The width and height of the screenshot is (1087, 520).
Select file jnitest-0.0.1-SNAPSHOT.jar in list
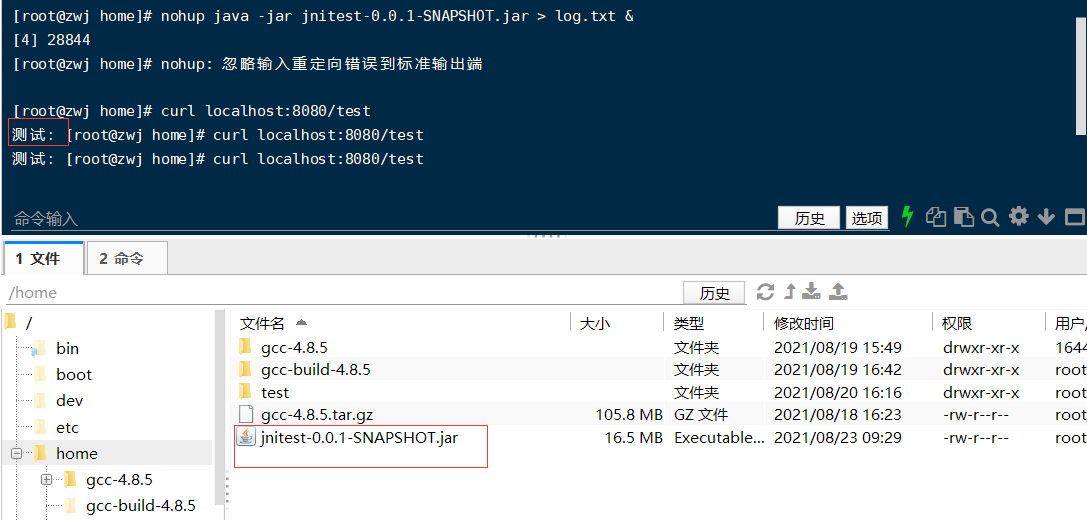[x=359, y=437]
